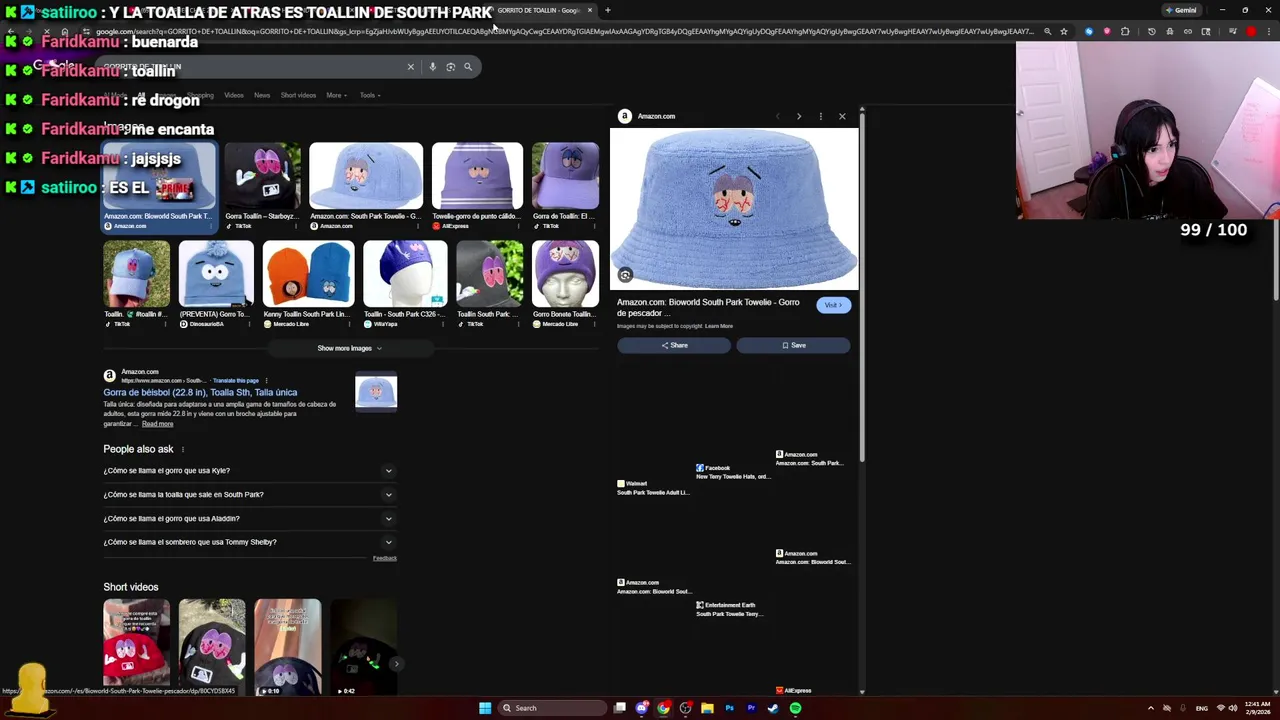The width and height of the screenshot is (1280, 720).
Task: Open Premiere Pro from the taskbar
Action: coord(751,708)
